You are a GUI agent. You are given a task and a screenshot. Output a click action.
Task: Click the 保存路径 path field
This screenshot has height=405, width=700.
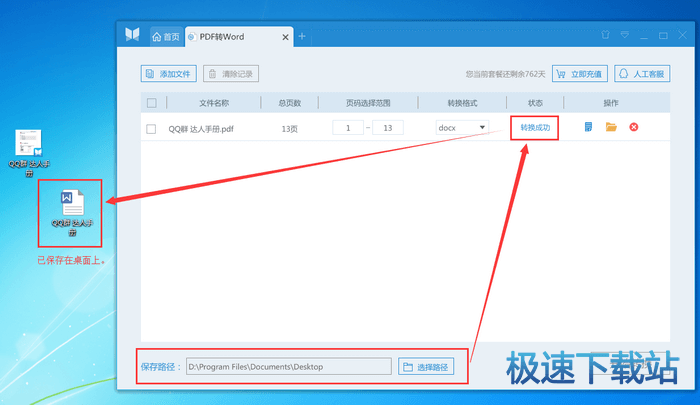point(289,367)
